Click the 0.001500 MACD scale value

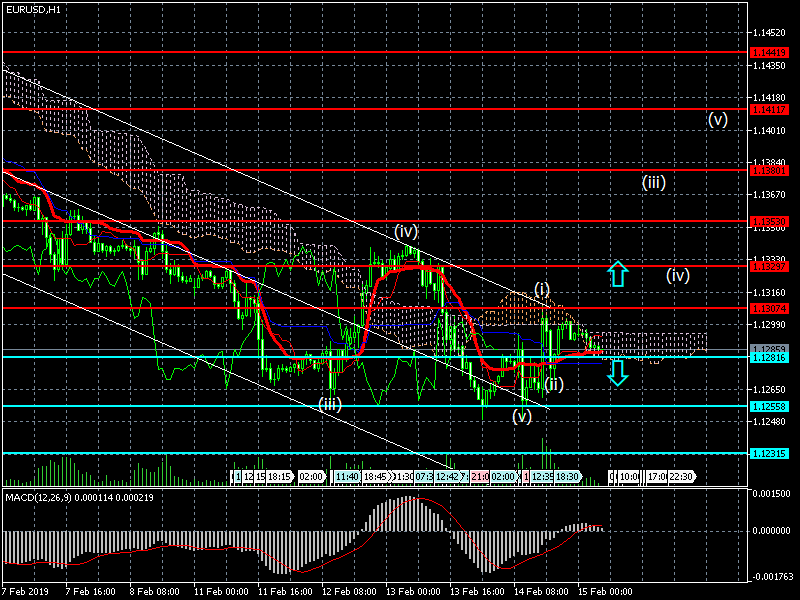[x=772, y=494]
